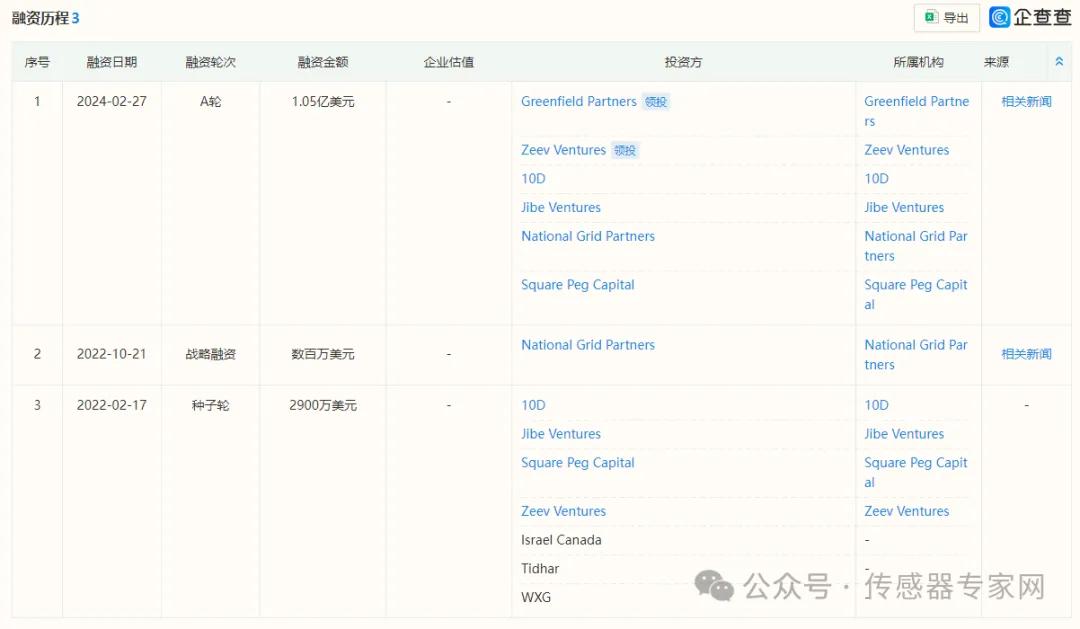Open Square Peg Capital investor in A轮
The height and width of the screenshot is (629, 1080).
click(577, 285)
